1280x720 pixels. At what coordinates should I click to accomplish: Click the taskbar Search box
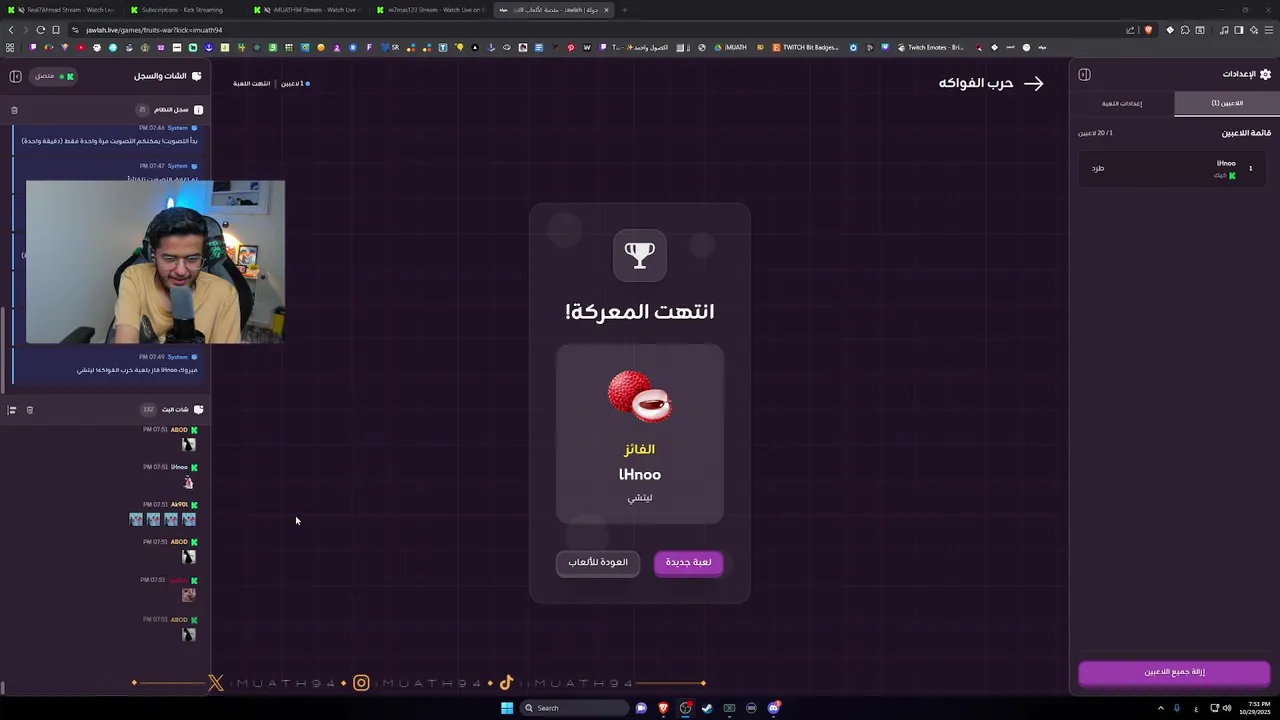tap(575, 708)
